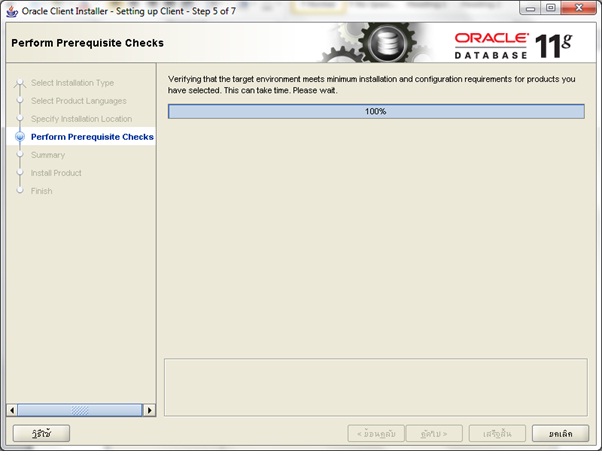Click the Next button
This screenshot has height=455, width=602.
pyautogui.click(x=434, y=434)
